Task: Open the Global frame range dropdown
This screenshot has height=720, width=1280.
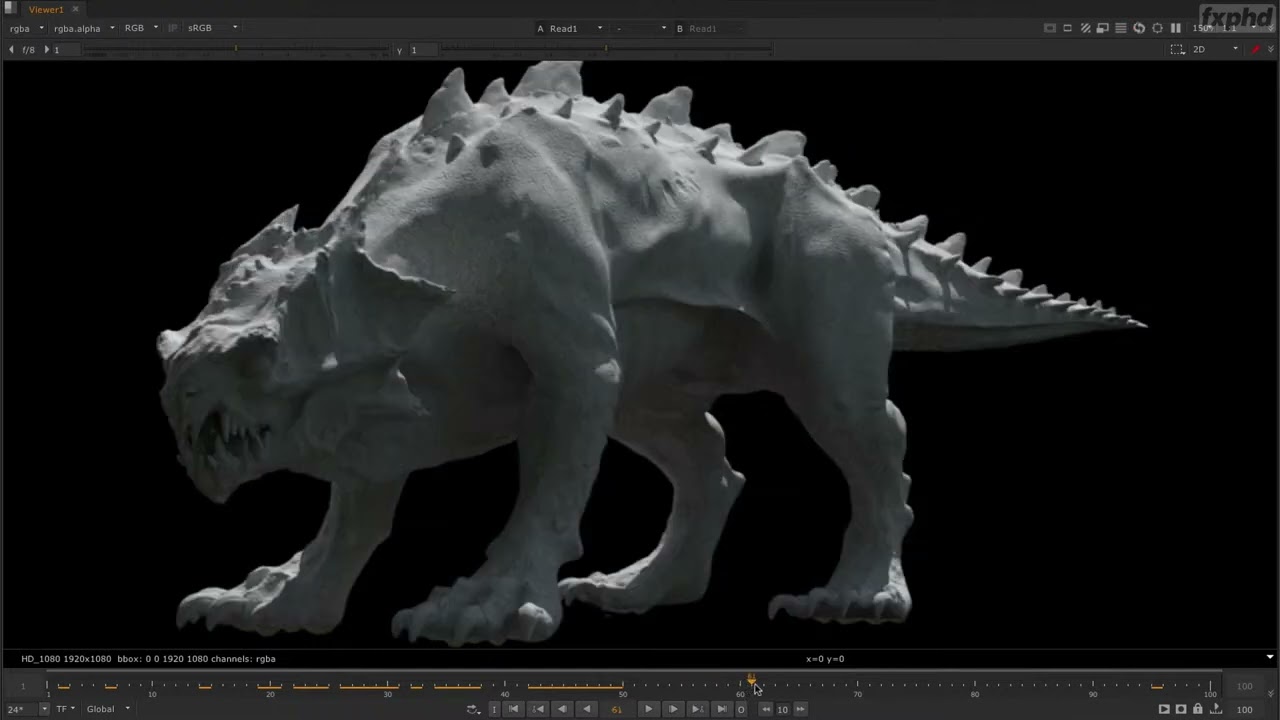Action: point(108,709)
